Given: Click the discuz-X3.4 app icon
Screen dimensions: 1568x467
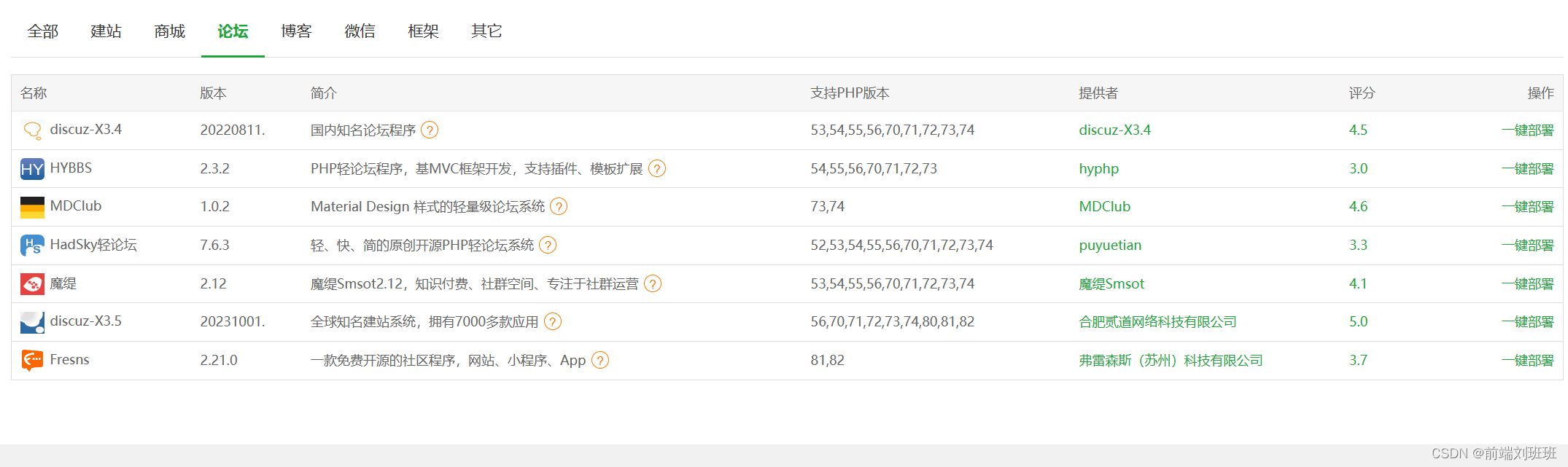Looking at the screenshot, I should [x=32, y=130].
